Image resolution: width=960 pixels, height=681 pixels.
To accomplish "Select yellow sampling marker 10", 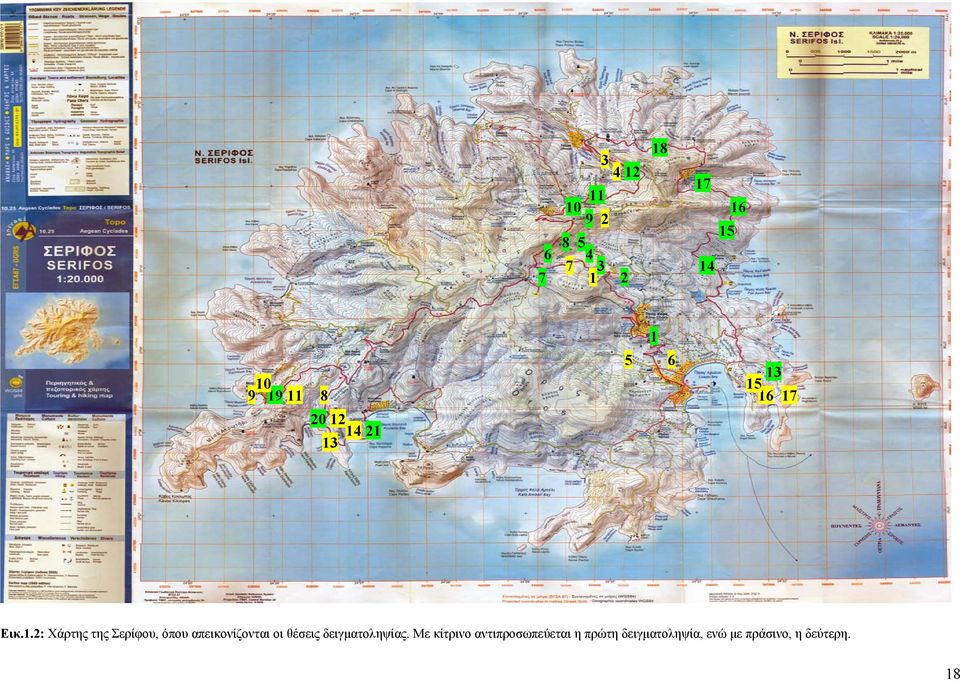I will [263, 383].
